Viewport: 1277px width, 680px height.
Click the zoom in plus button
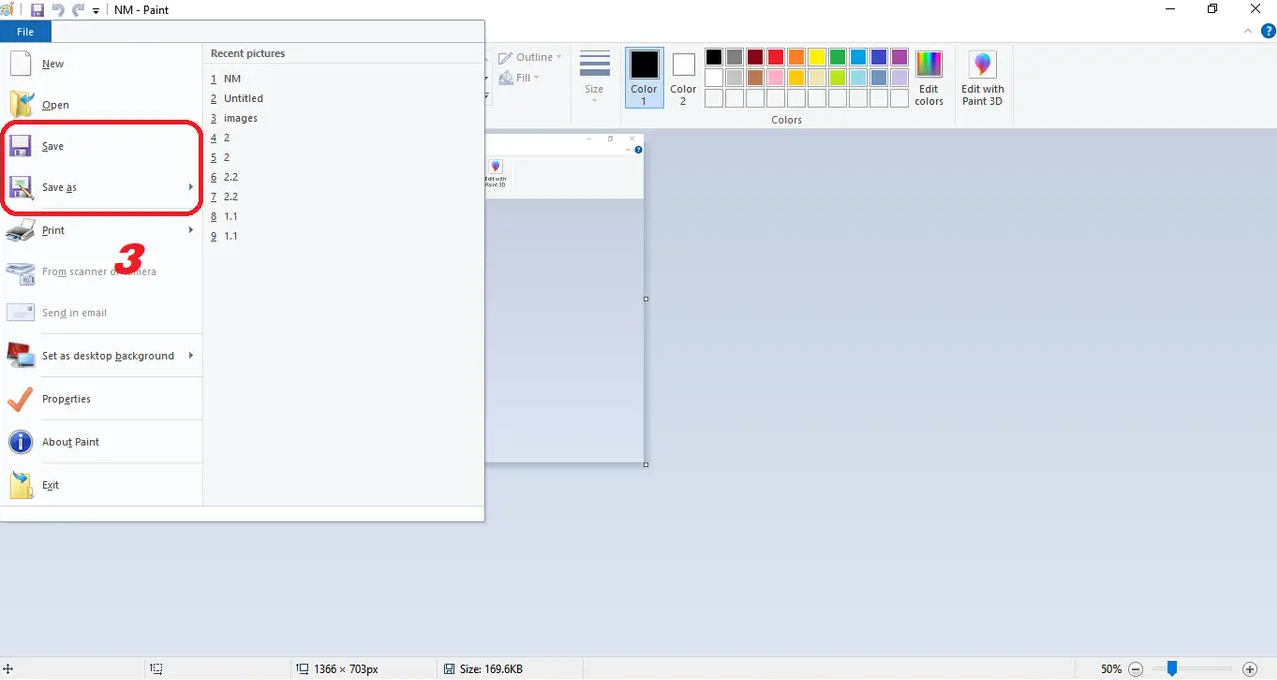pyautogui.click(x=1249, y=669)
